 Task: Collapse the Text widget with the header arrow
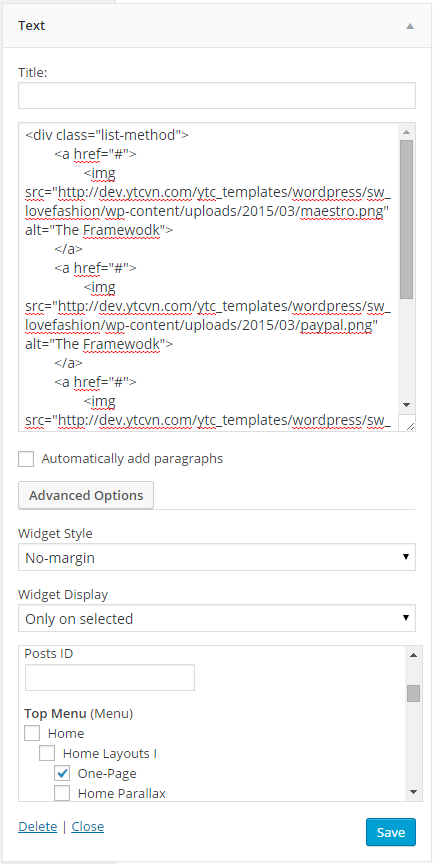coord(409,26)
